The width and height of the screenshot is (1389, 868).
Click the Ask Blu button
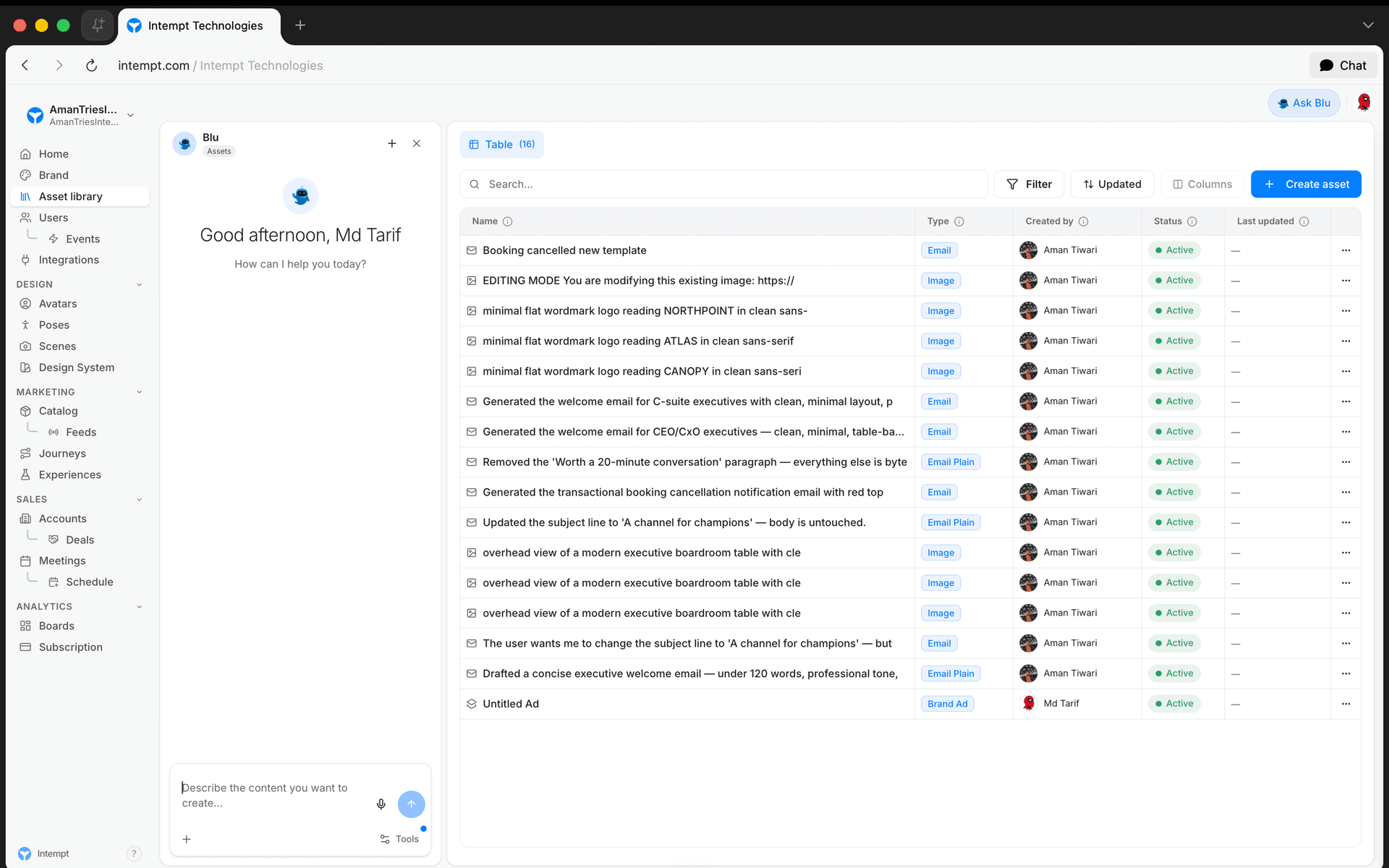click(x=1304, y=103)
